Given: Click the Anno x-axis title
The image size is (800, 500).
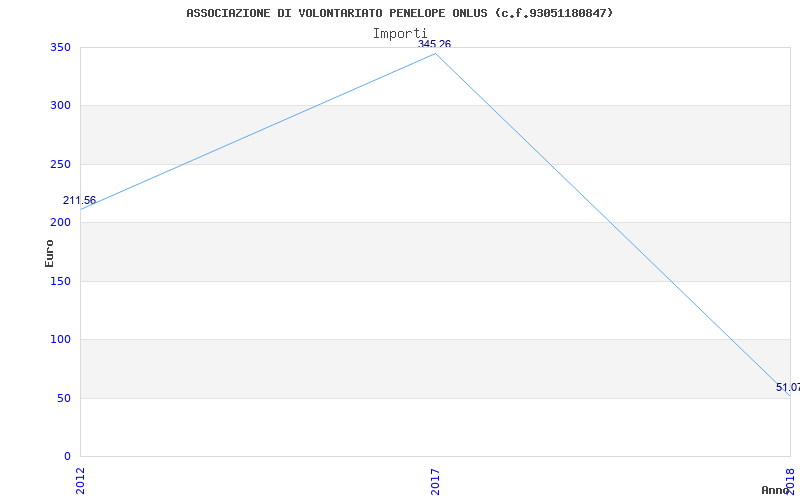Looking at the screenshot, I should (x=776, y=490).
